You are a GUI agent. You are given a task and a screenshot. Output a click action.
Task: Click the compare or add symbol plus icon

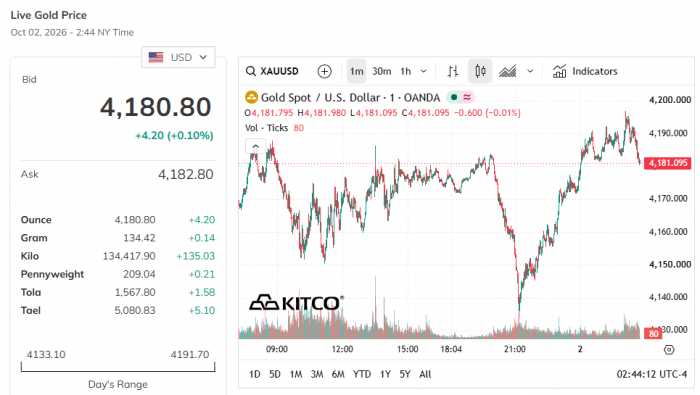click(325, 71)
